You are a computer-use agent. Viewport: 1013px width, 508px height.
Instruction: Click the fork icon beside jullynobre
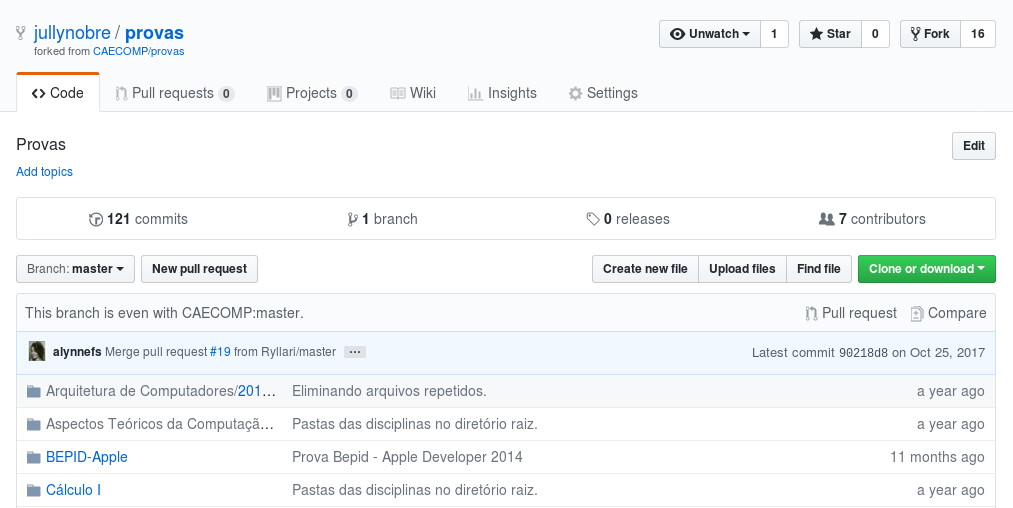click(x=21, y=33)
